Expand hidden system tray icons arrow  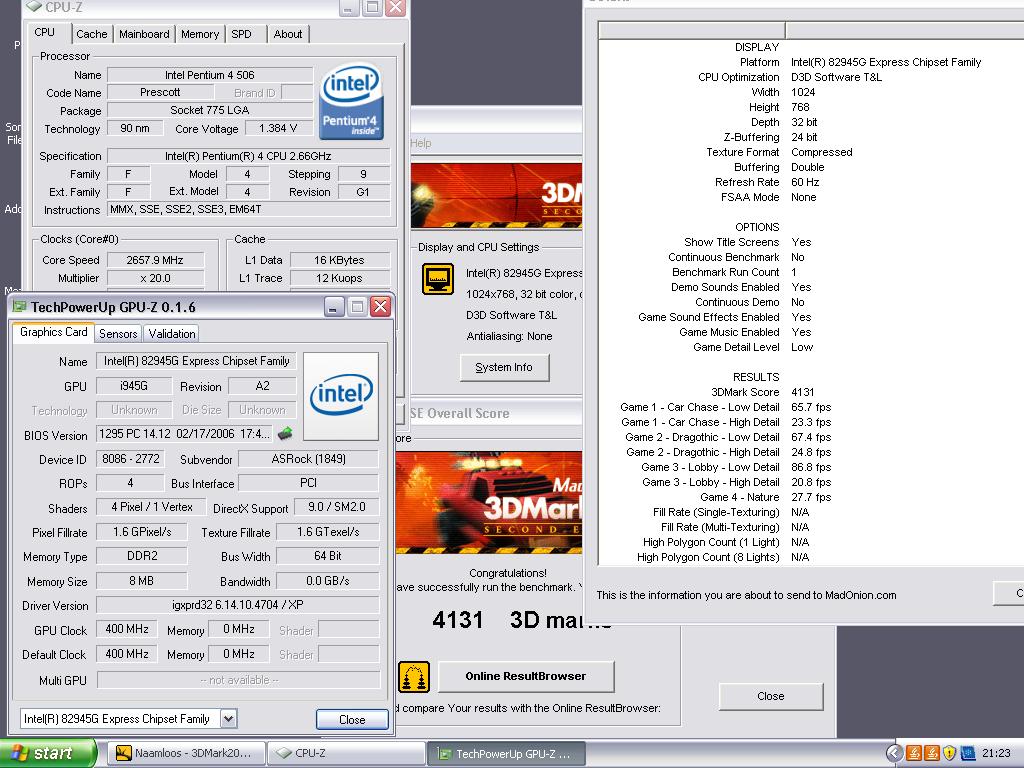point(894,754)
